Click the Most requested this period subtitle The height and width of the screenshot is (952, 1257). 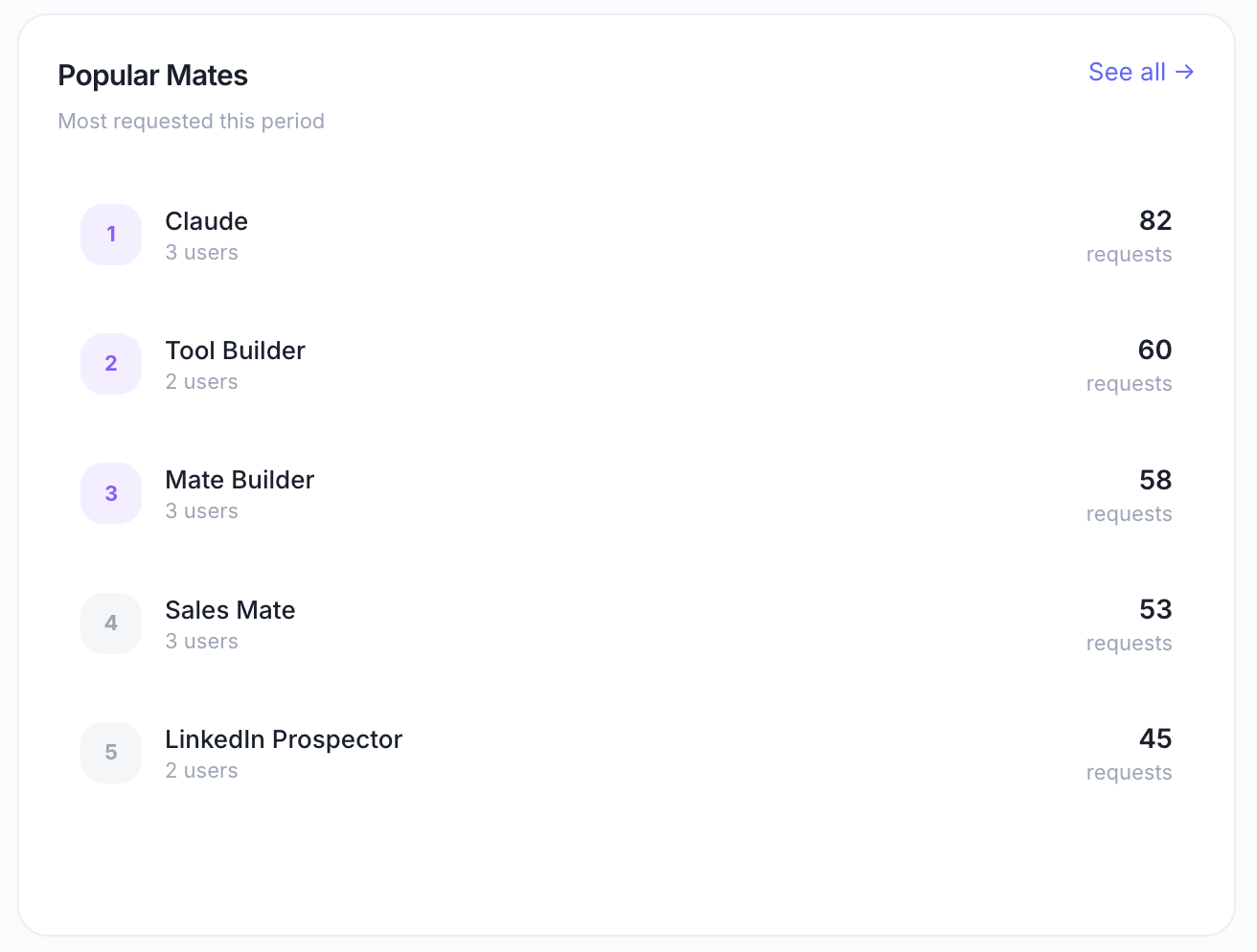[x=191, y=122]
